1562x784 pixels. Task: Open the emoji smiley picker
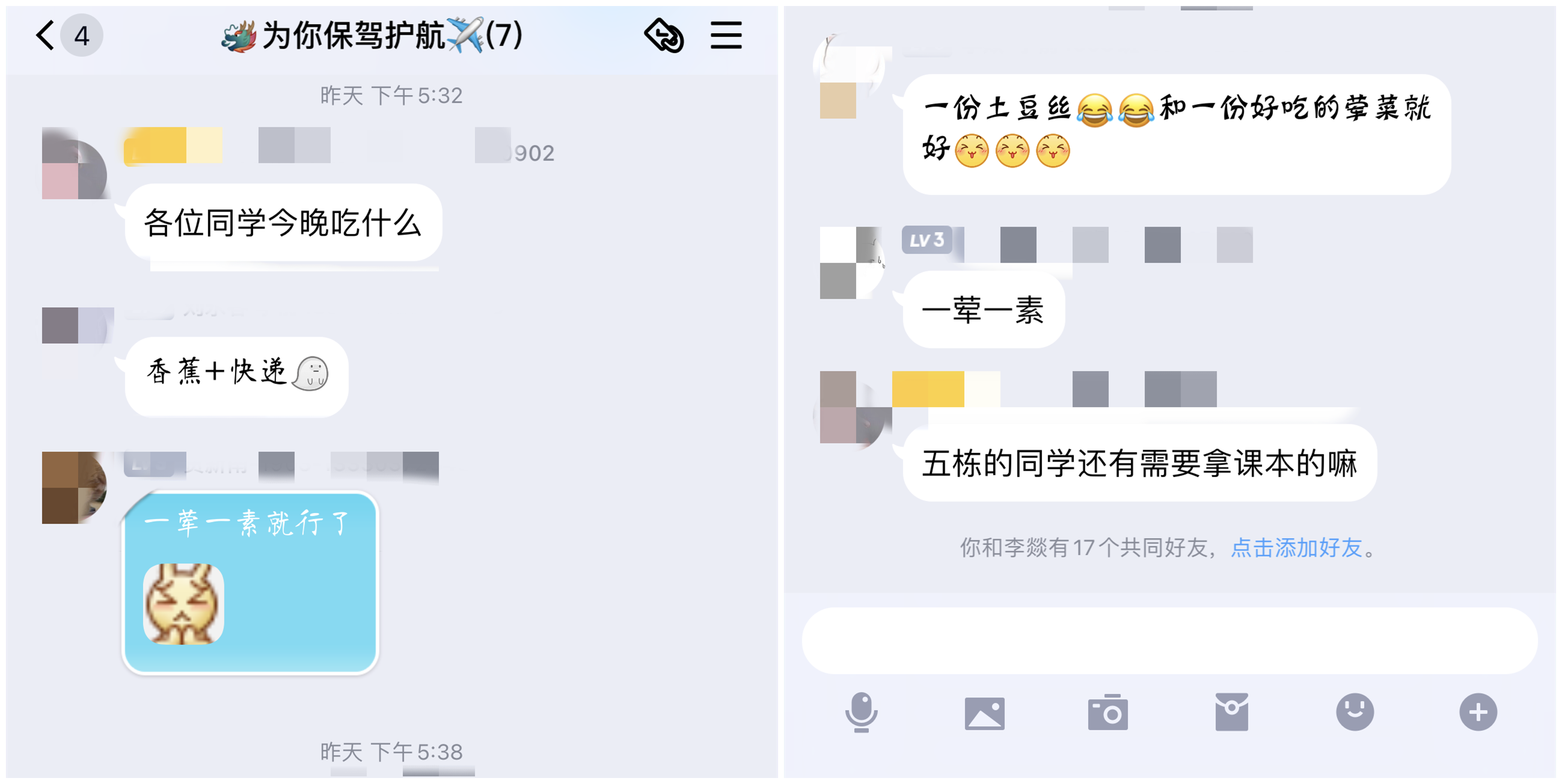point(1355,712)
